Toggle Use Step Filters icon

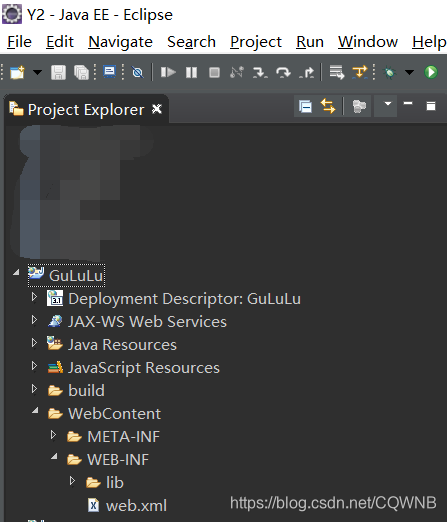point(360,72)
